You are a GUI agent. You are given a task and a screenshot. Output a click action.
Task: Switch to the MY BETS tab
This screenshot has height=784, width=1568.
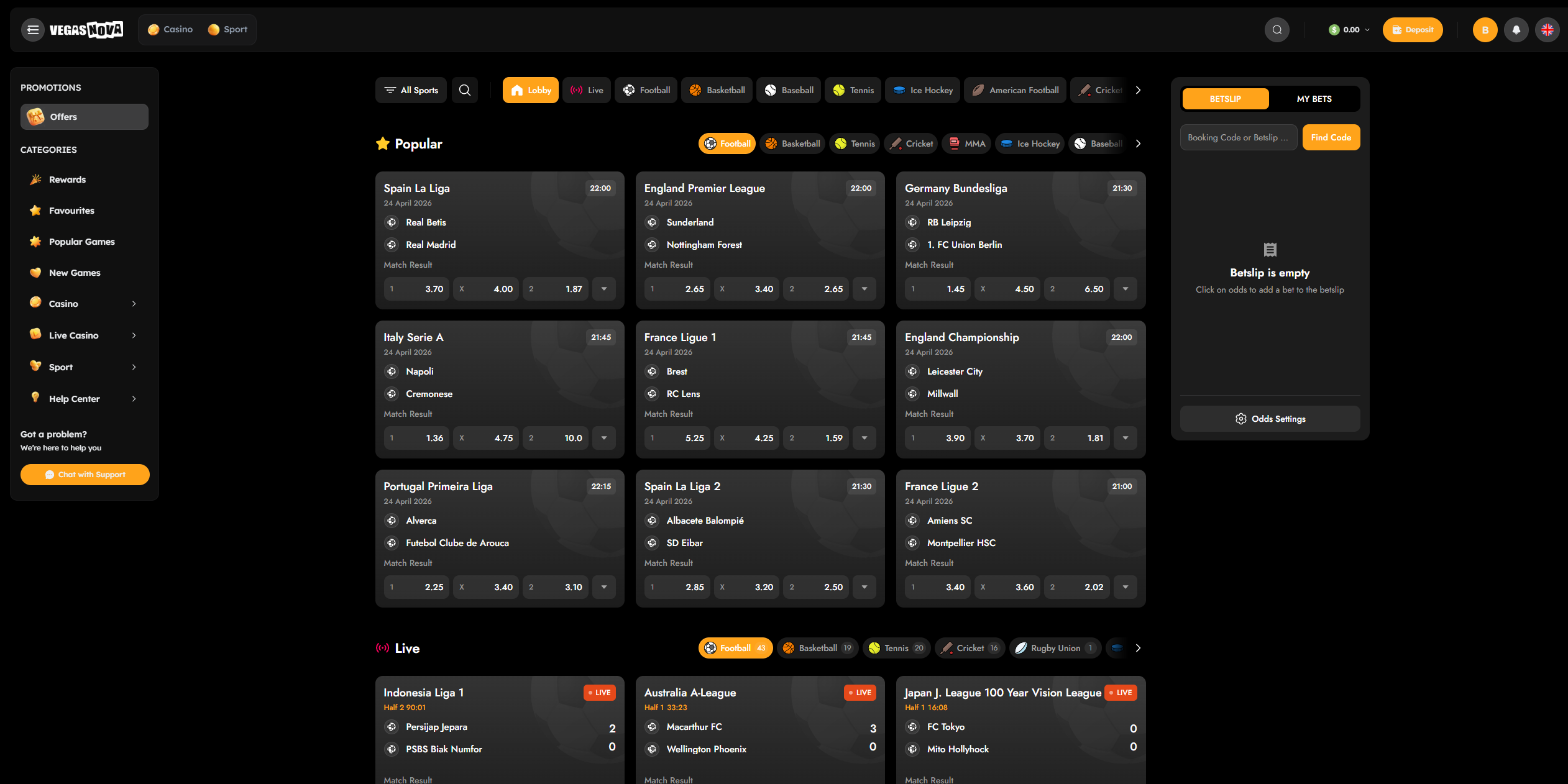pyautogui.click(x=1314, y=98)
